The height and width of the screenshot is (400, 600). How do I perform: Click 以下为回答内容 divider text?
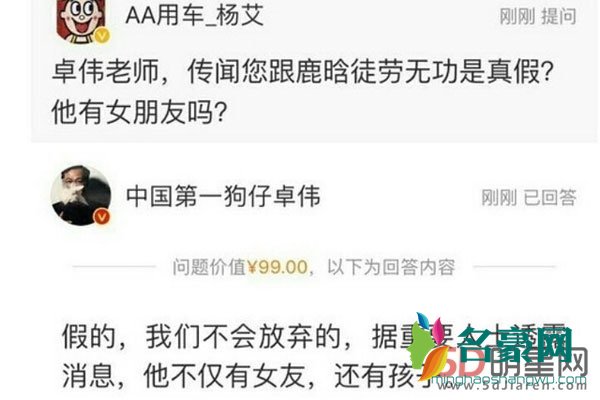(391, 267)
